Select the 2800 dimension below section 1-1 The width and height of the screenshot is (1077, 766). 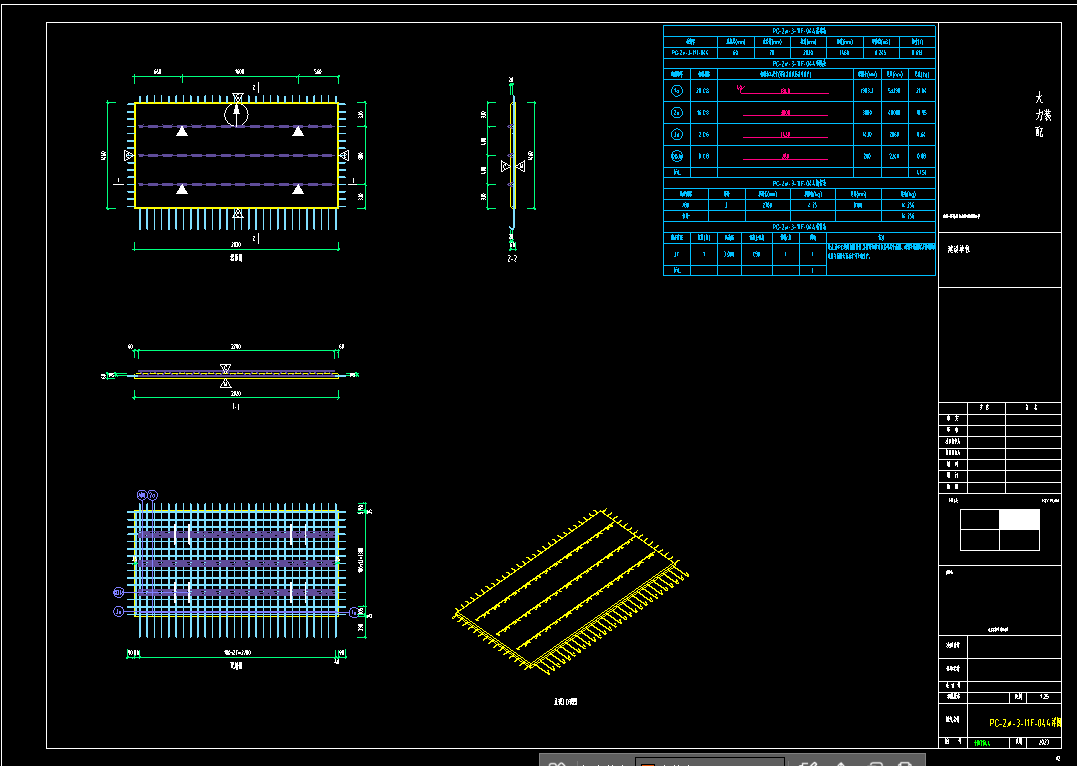click(x=236, y=394)
